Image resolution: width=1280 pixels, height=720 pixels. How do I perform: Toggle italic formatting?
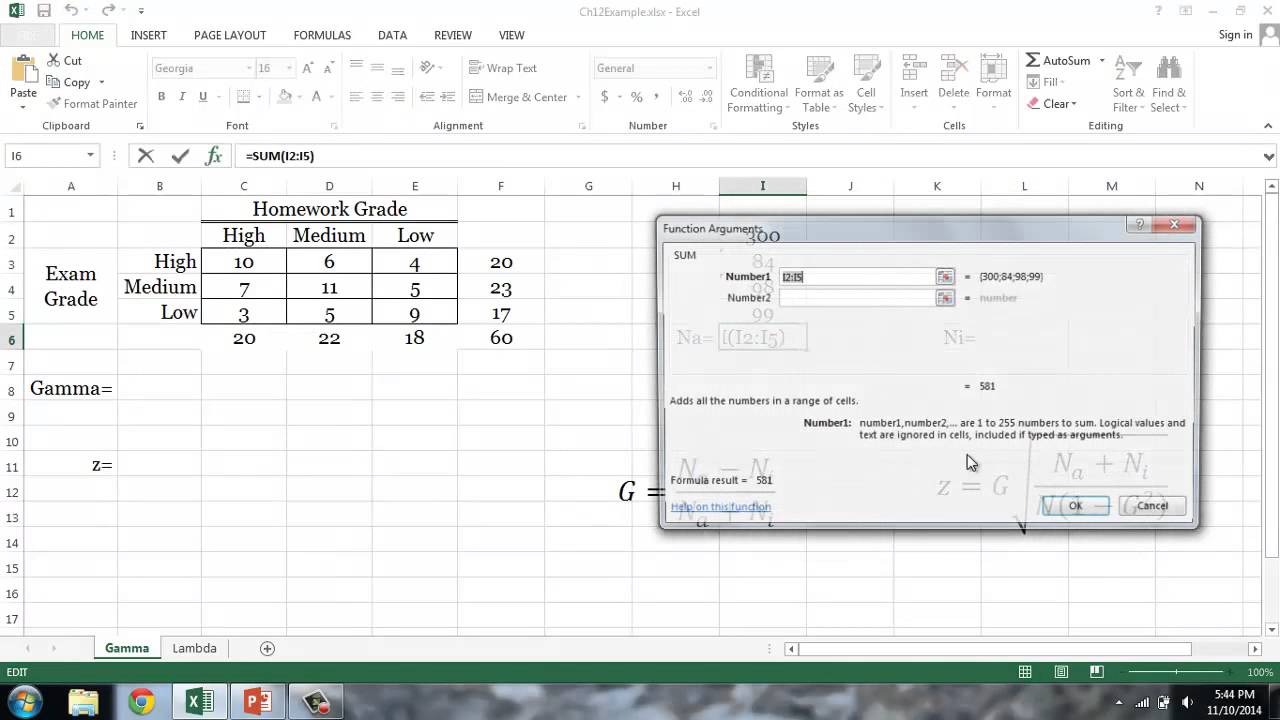tap(182, 97)
